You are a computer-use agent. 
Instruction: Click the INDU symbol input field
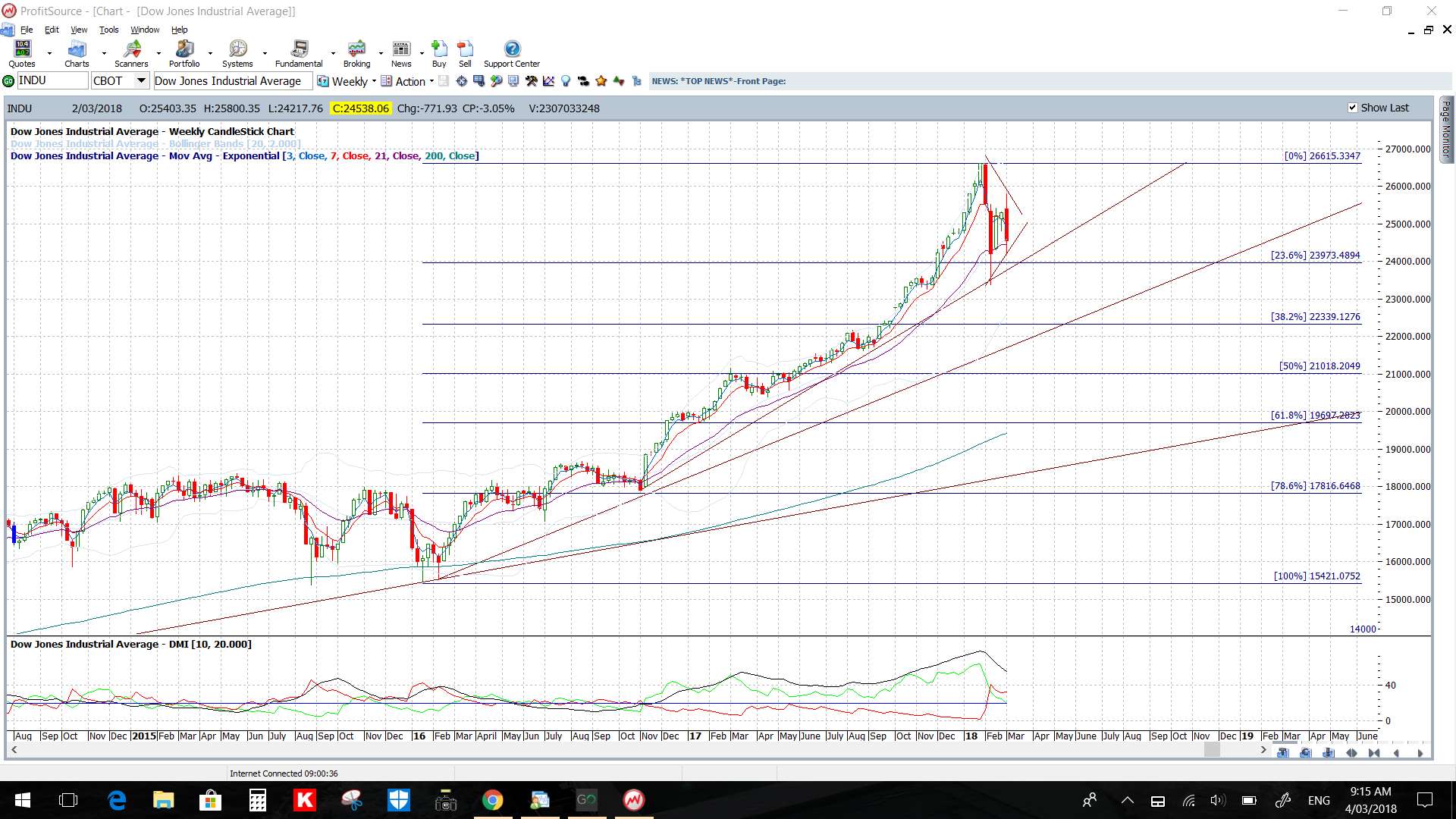pyautogui.click(x=52, y=80)
